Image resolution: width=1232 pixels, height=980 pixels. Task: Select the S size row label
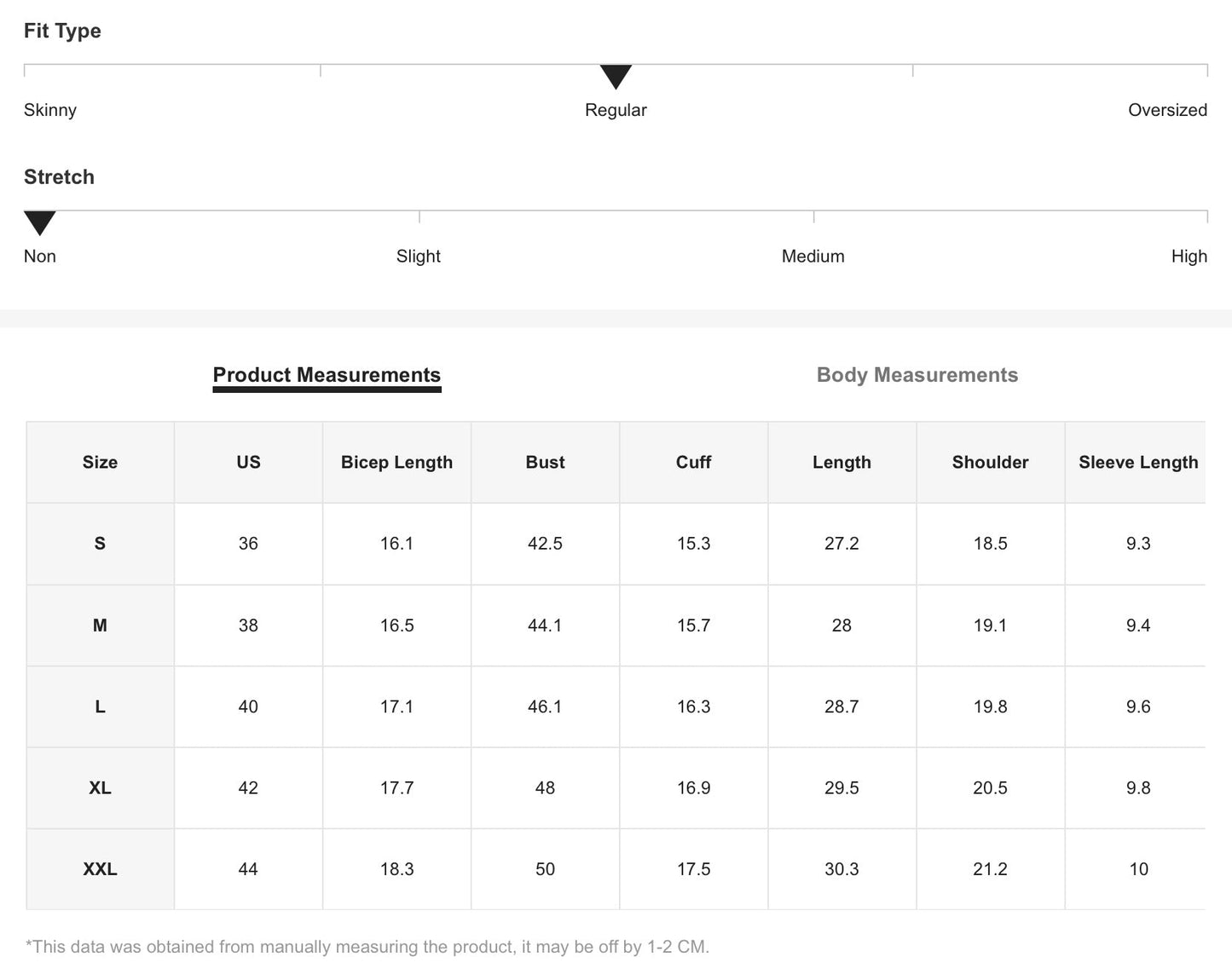(x=100, y=544)
